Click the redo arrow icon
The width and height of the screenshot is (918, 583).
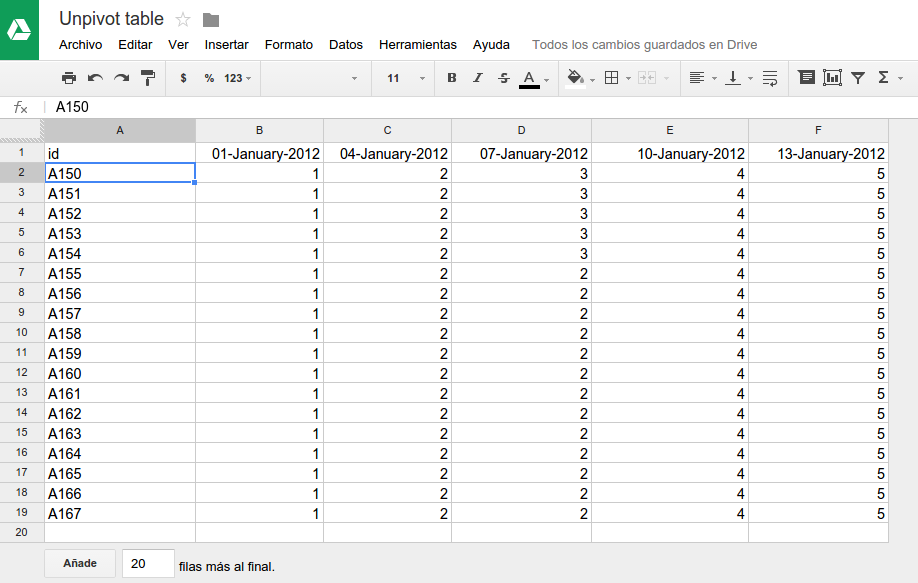coord(121,78)
